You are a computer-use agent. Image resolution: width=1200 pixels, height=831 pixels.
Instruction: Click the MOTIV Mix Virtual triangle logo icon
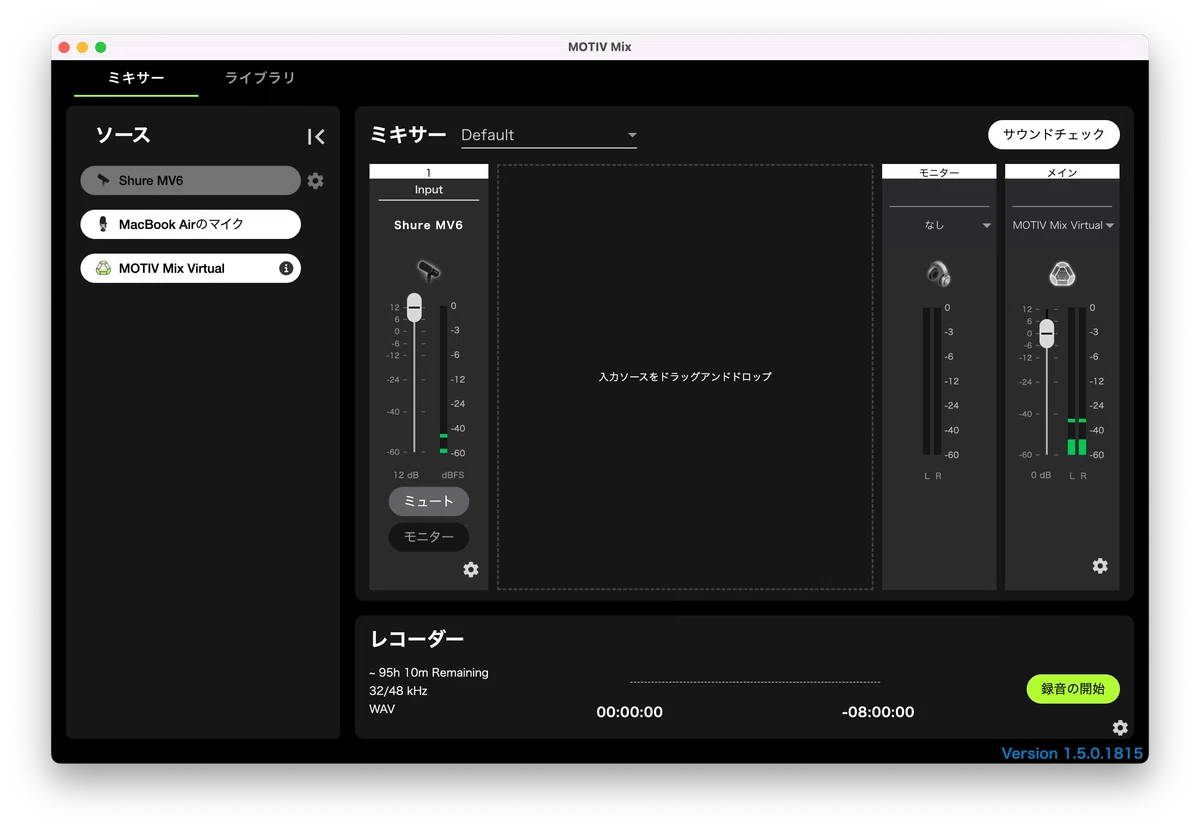tap(103, 268)
